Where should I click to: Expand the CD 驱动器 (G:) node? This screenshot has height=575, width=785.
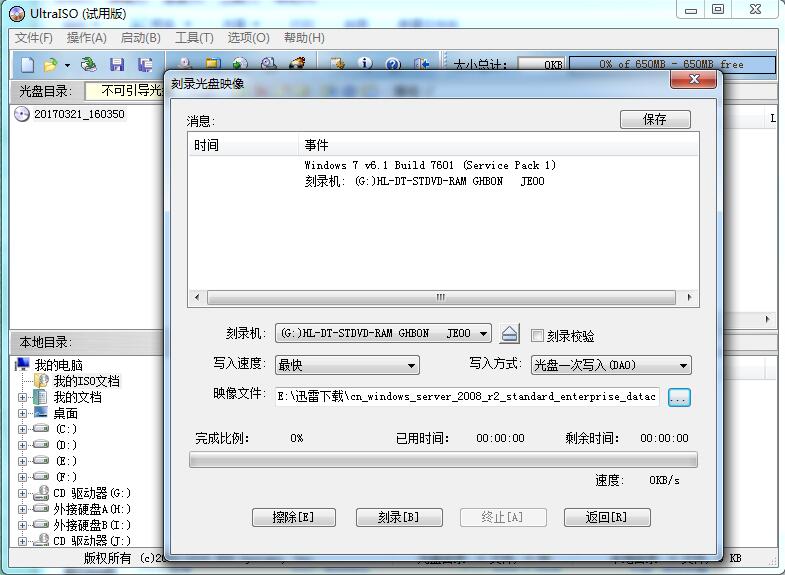click(22, 493)
